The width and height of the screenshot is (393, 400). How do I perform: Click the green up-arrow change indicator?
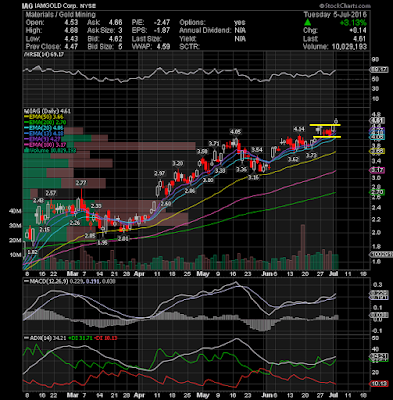coord(307,22)
